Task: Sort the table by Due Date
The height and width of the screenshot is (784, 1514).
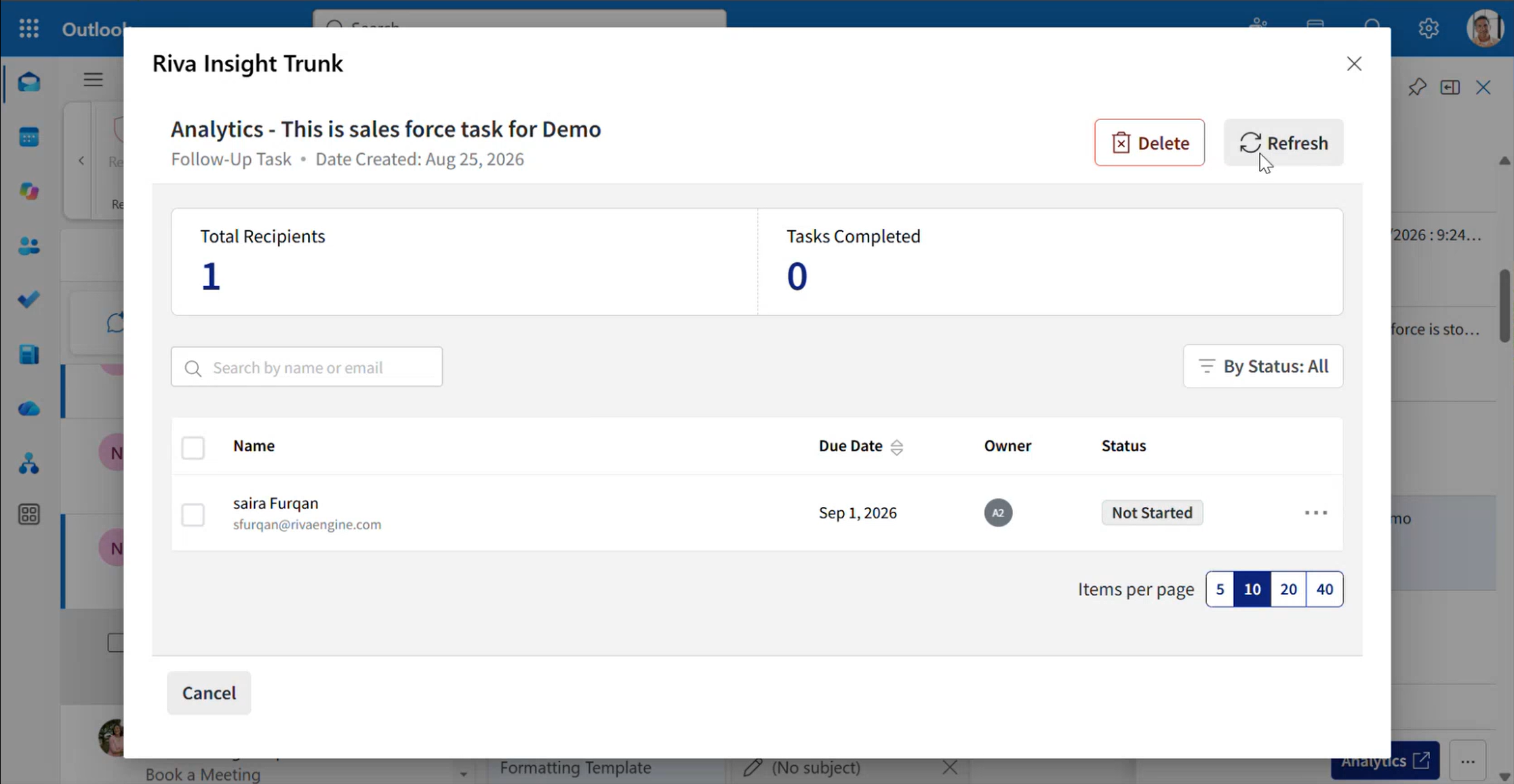Action: coord(896,447)
